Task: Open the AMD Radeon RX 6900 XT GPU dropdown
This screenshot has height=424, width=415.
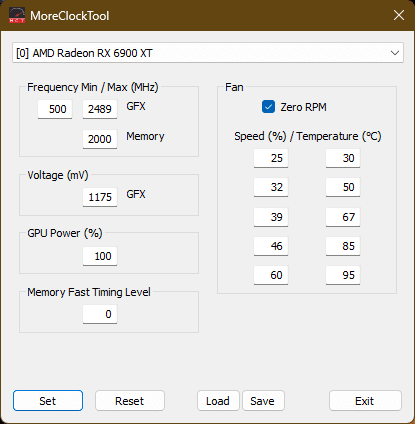Action: click(x=208, y=53)
